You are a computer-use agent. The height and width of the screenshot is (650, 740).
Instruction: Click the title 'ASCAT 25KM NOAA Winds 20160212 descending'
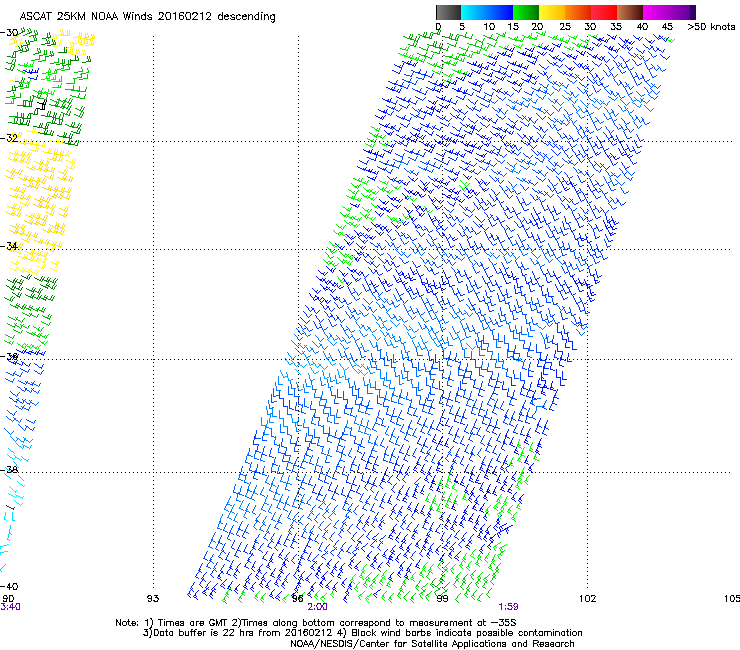click(x=147, y=17)
